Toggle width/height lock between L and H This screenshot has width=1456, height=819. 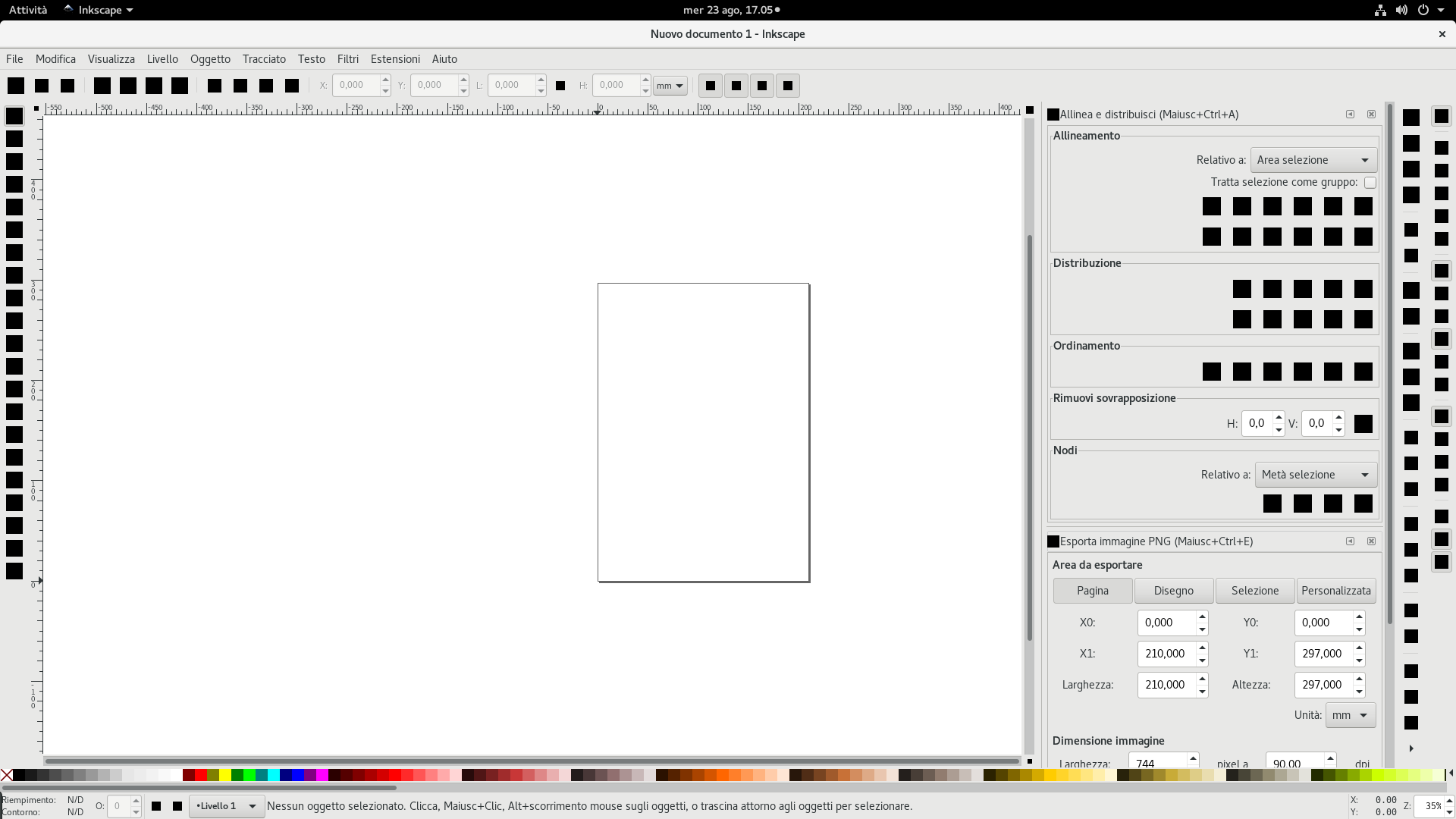(560, 86)
